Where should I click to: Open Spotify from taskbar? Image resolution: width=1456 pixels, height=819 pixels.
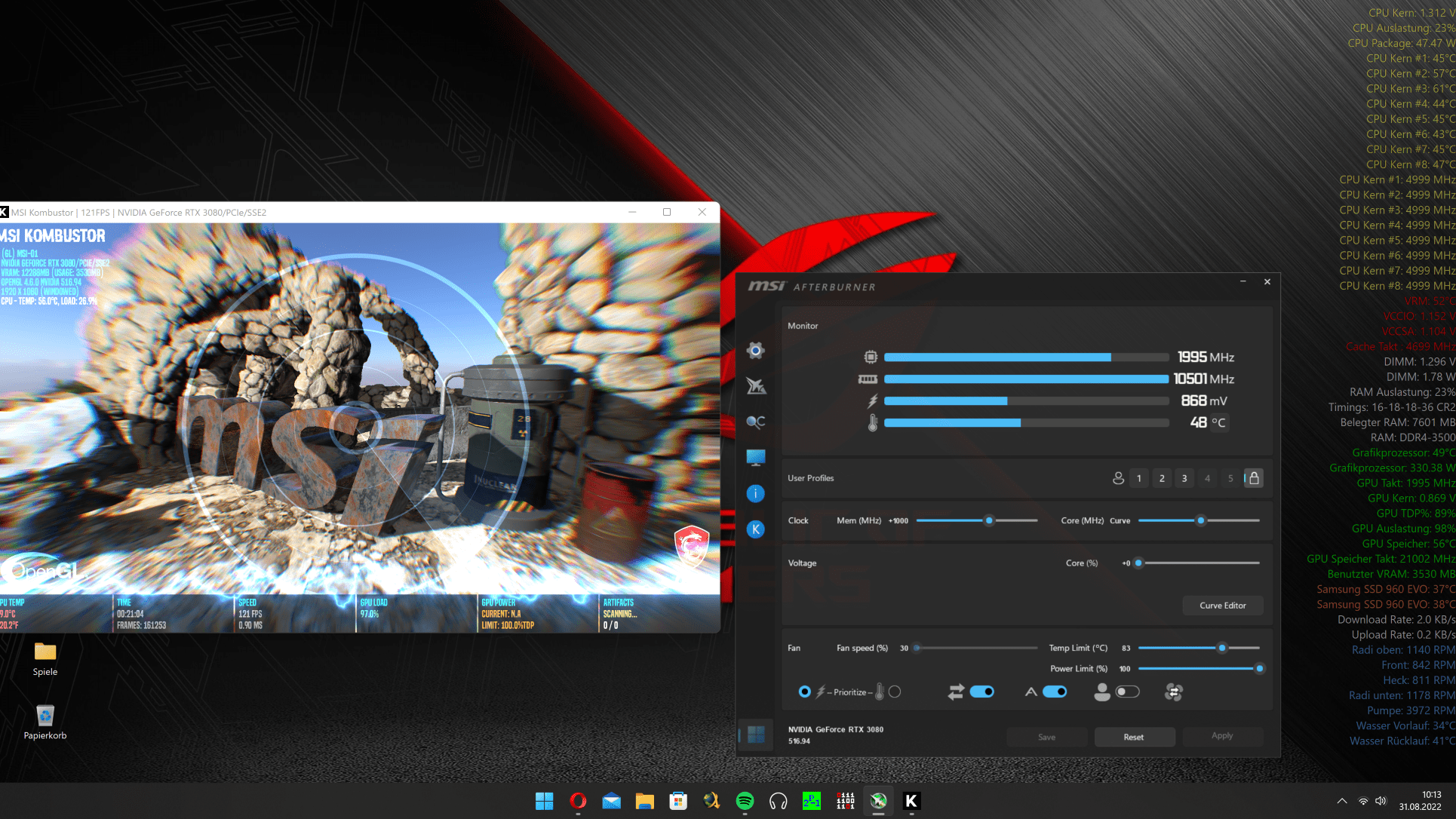[745, 801]
